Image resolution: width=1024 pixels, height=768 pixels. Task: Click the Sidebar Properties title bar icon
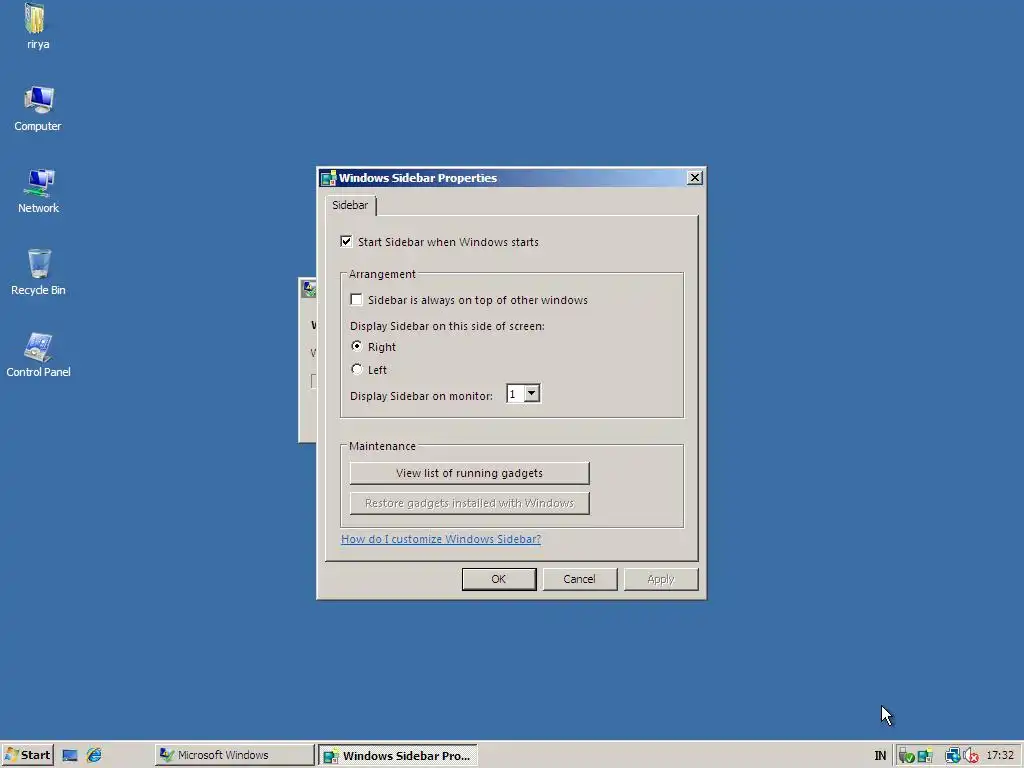(x=328, y=178)
